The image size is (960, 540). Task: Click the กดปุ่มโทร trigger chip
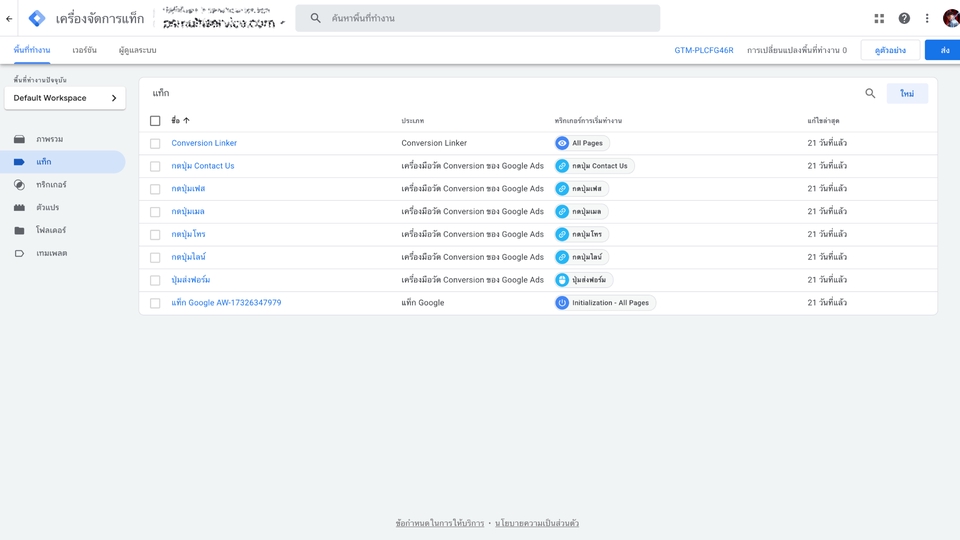(582, 234)
